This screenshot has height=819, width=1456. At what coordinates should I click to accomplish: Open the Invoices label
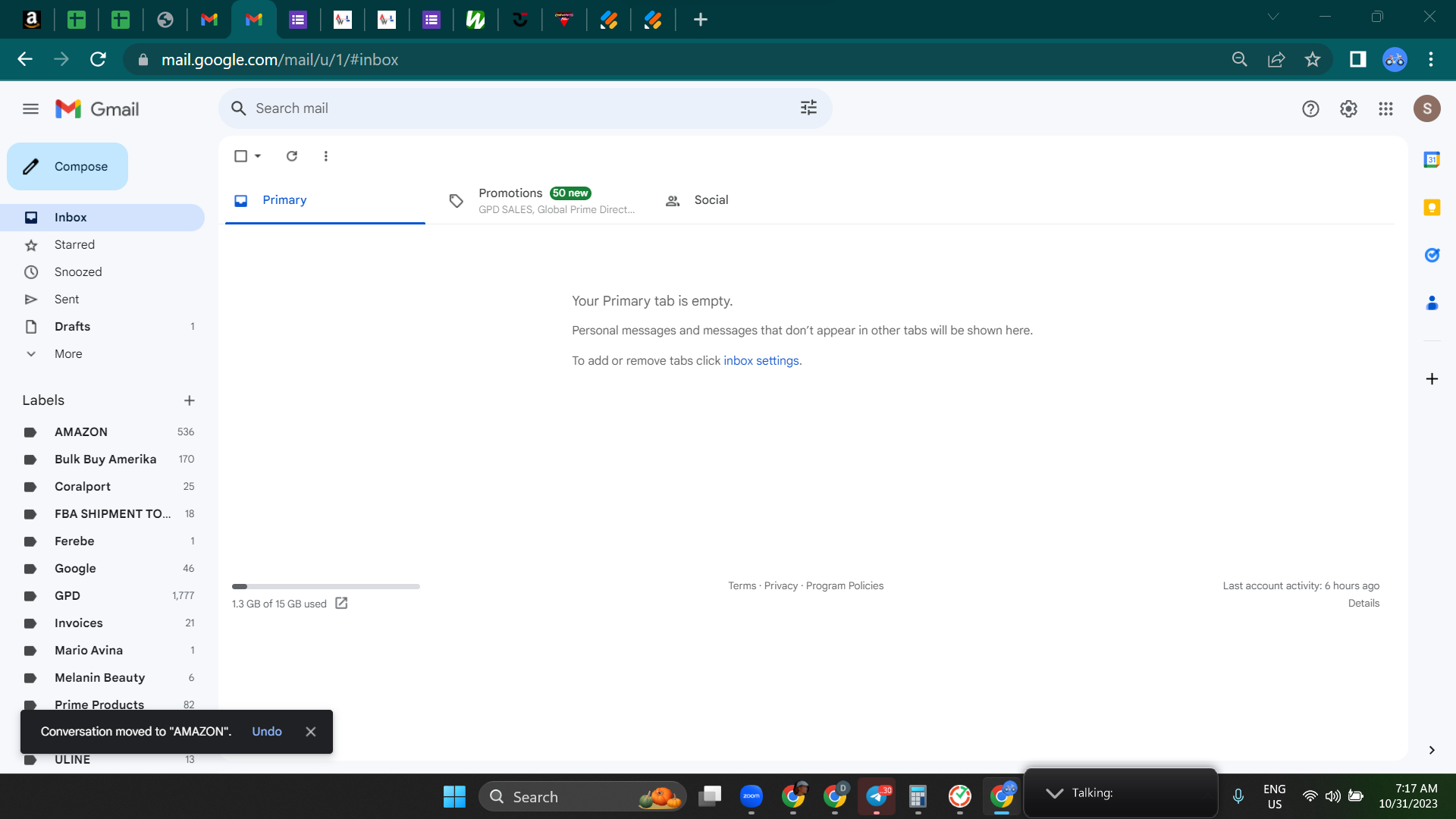pyautogui.click(x=102, y=623)
